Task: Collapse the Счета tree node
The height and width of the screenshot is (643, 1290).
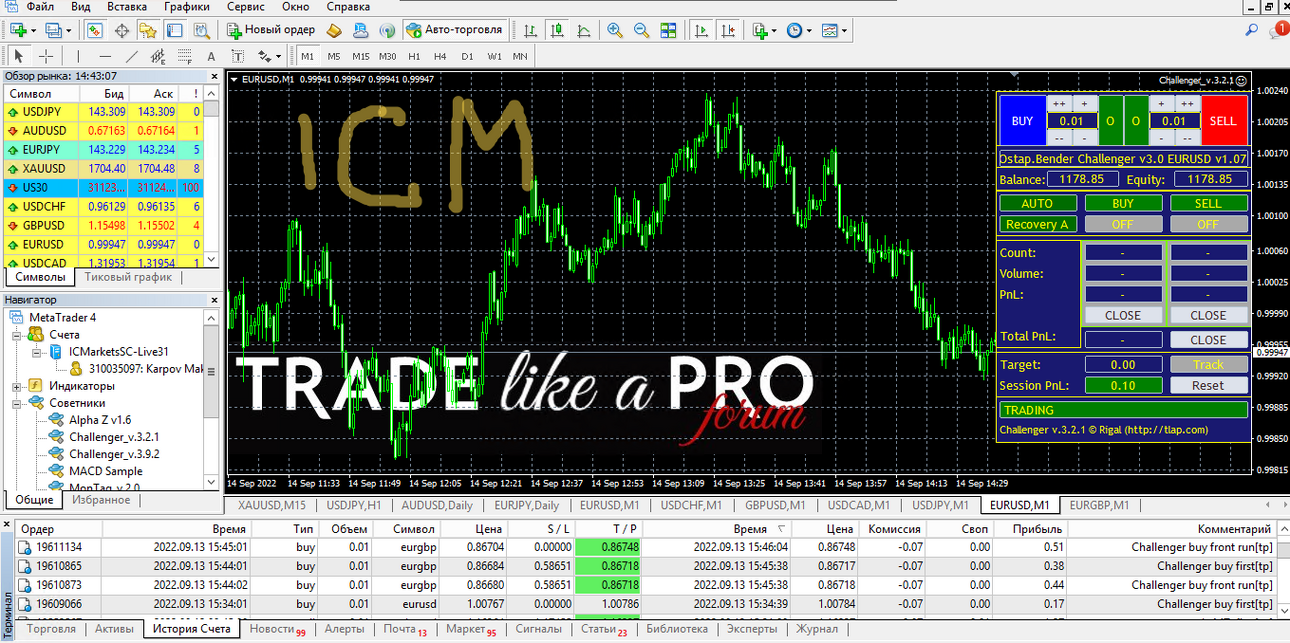Action: click(x=15, y=335)
